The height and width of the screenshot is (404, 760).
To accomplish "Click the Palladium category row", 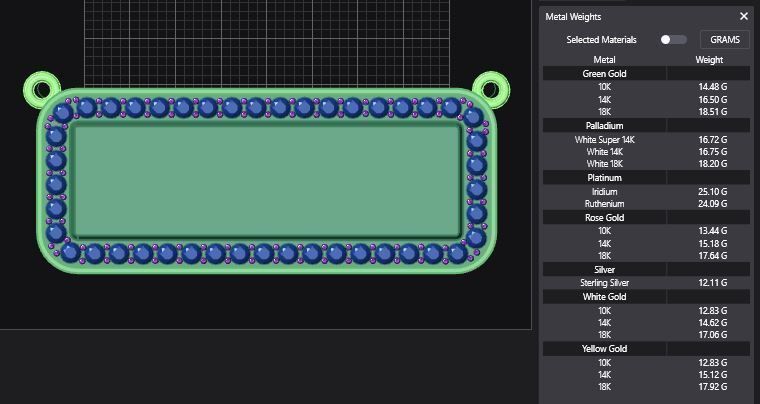I will coord(647,125).
